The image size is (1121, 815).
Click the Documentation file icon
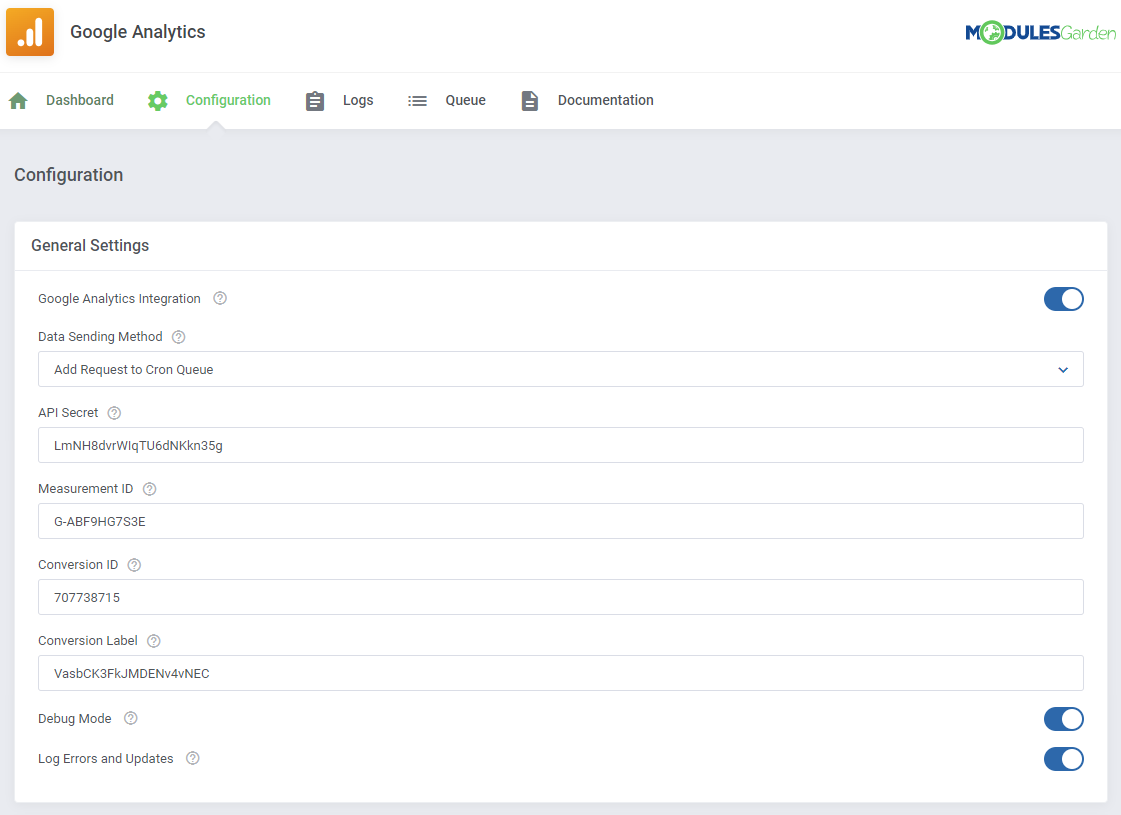click(x=530, y=101)
